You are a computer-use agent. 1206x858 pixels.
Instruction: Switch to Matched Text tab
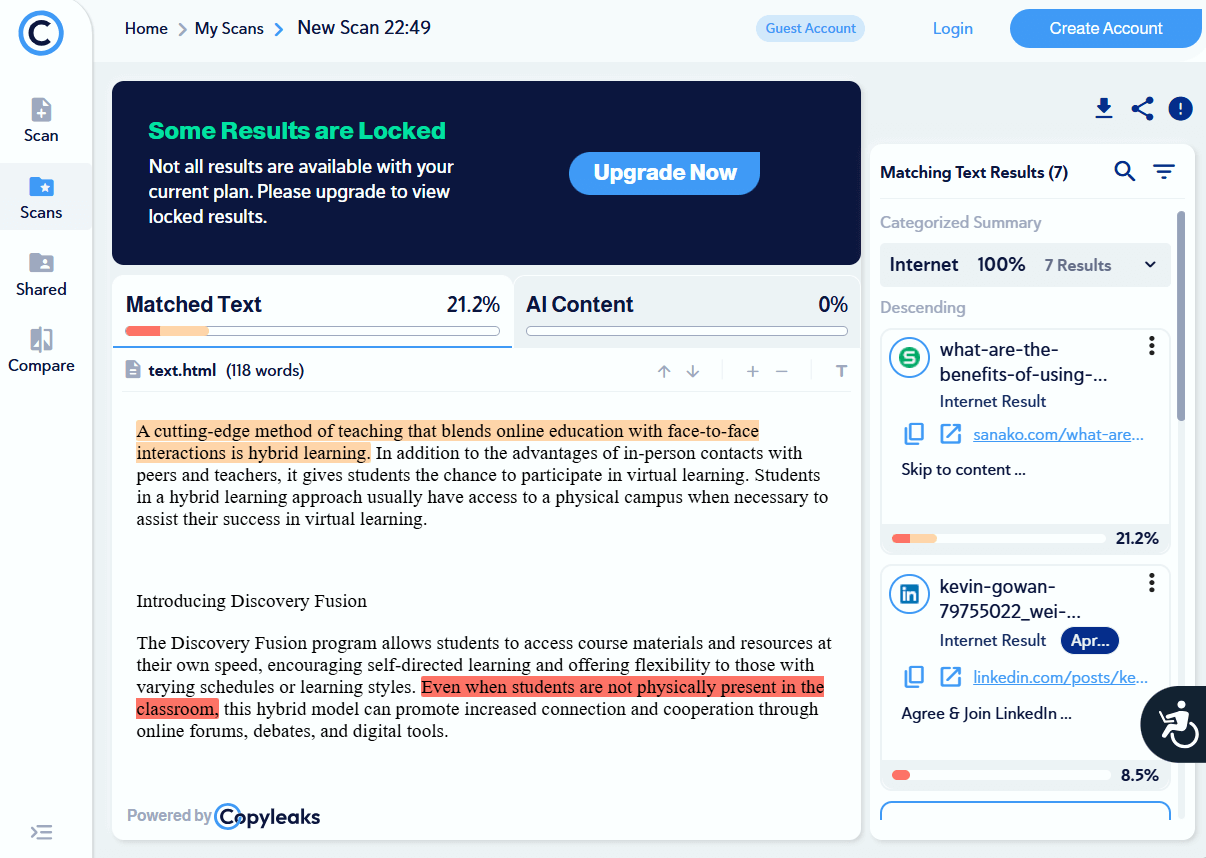(x=312, y=312)
